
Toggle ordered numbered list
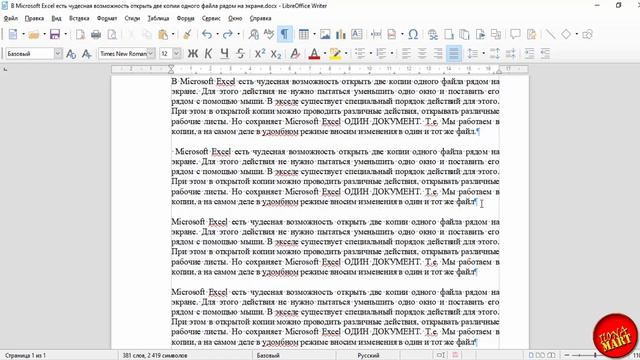tap(381, 53)
